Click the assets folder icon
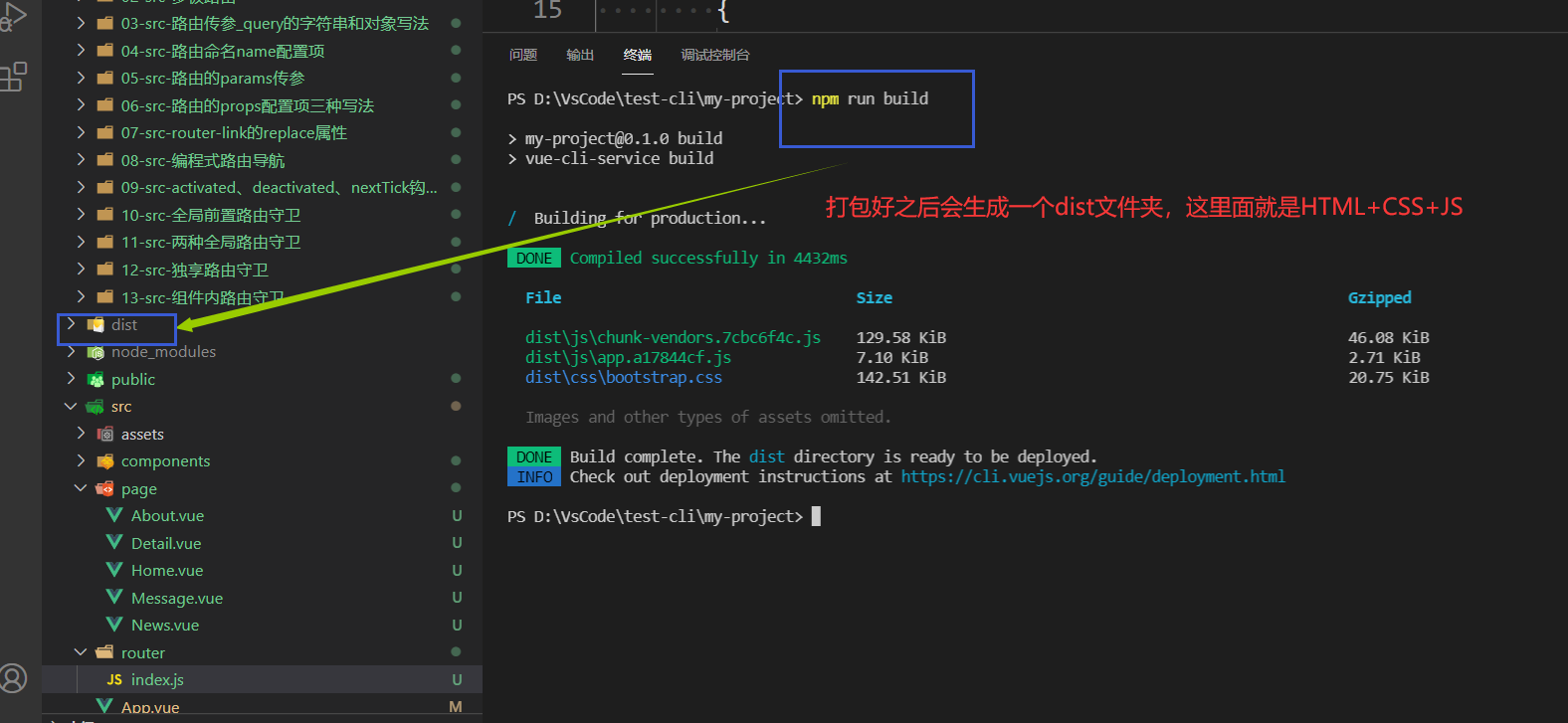 (x=104, y=434)
